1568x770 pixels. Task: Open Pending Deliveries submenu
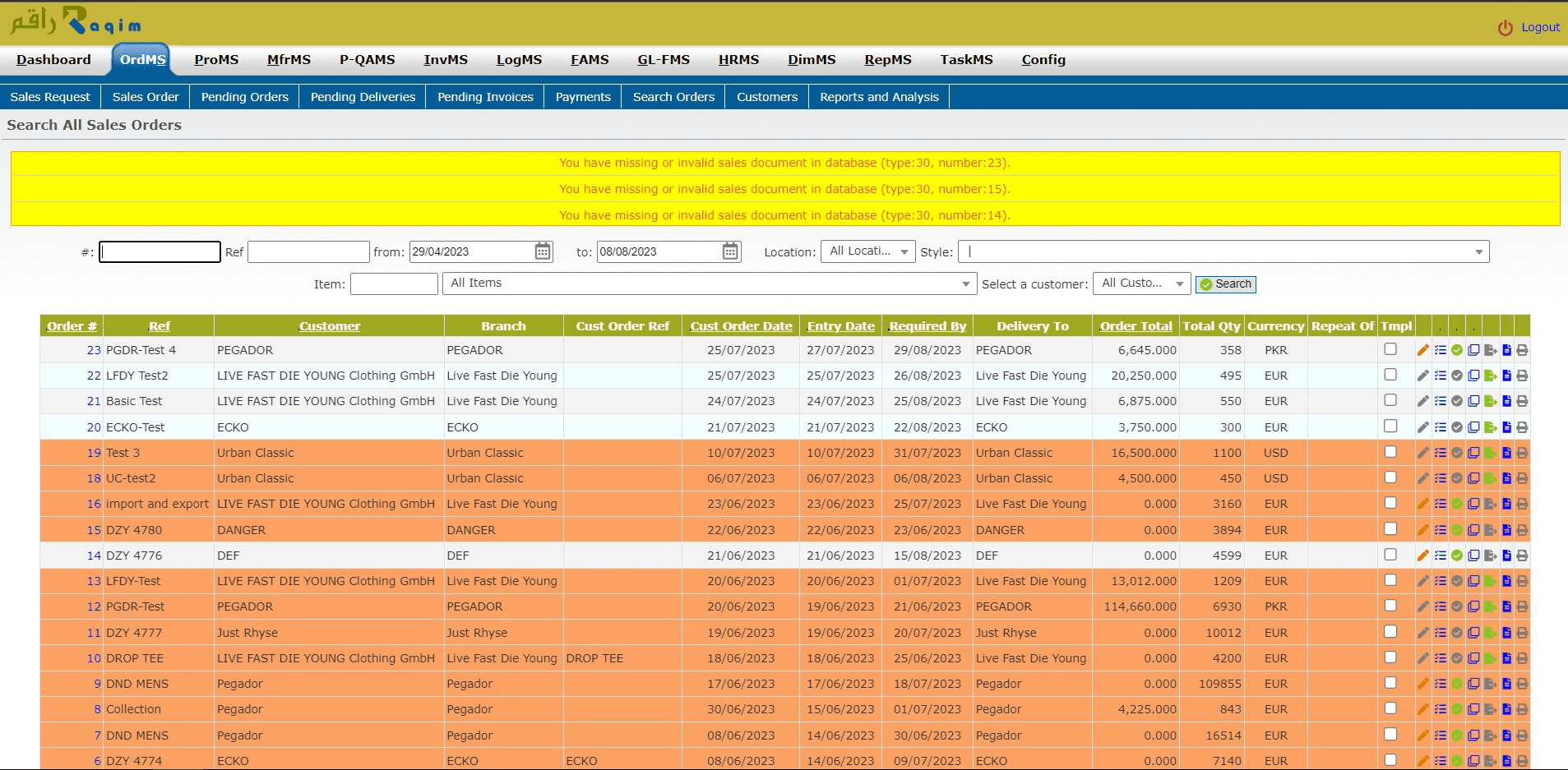(363, 97)
